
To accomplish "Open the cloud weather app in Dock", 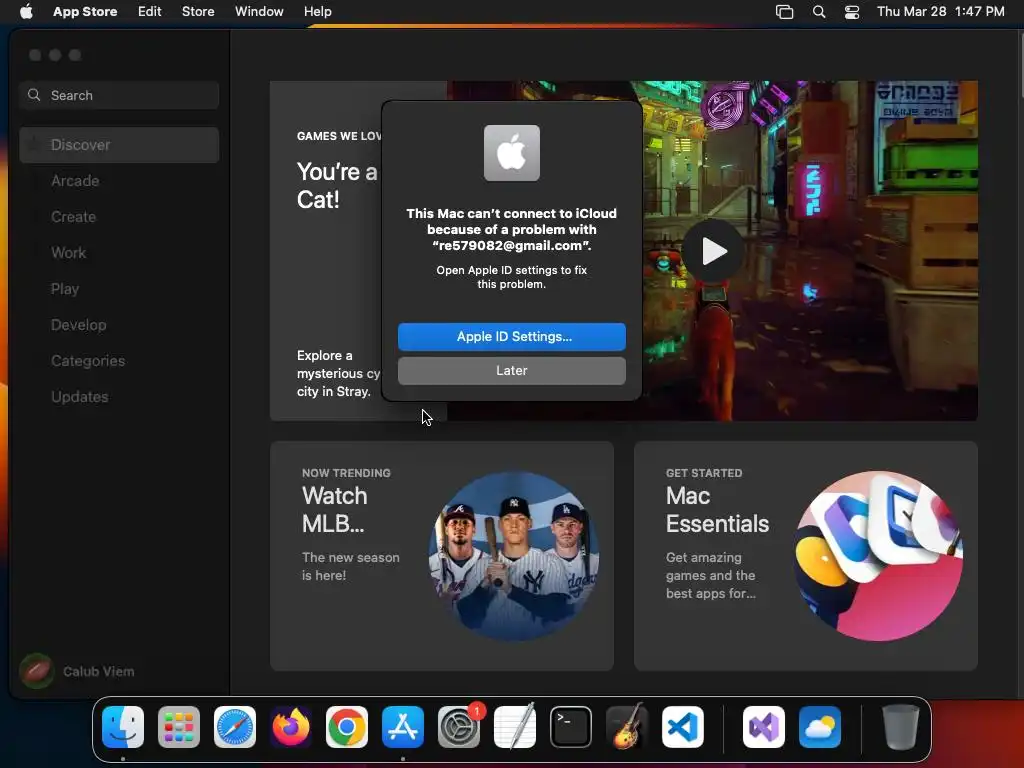I will pos(820,727).
